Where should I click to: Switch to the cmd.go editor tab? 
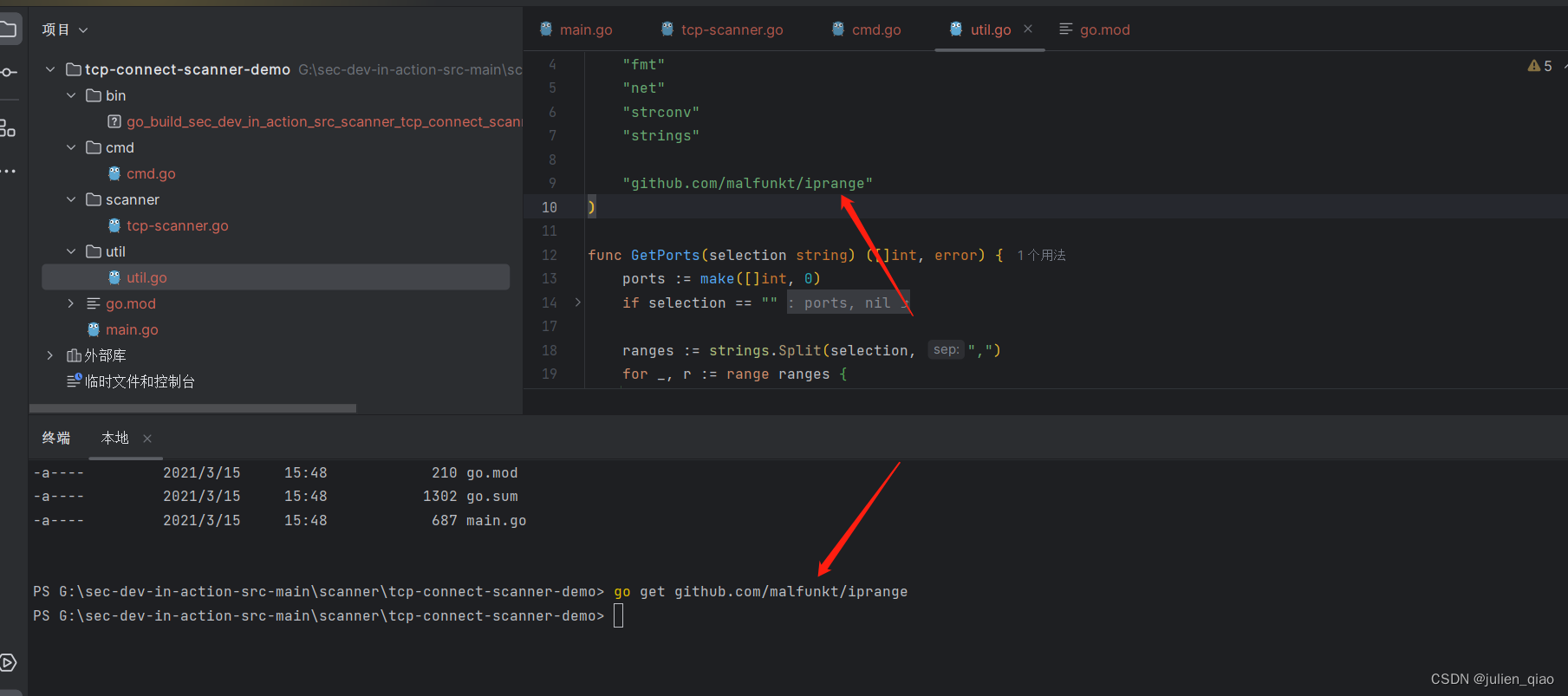(x=867, y=29)
